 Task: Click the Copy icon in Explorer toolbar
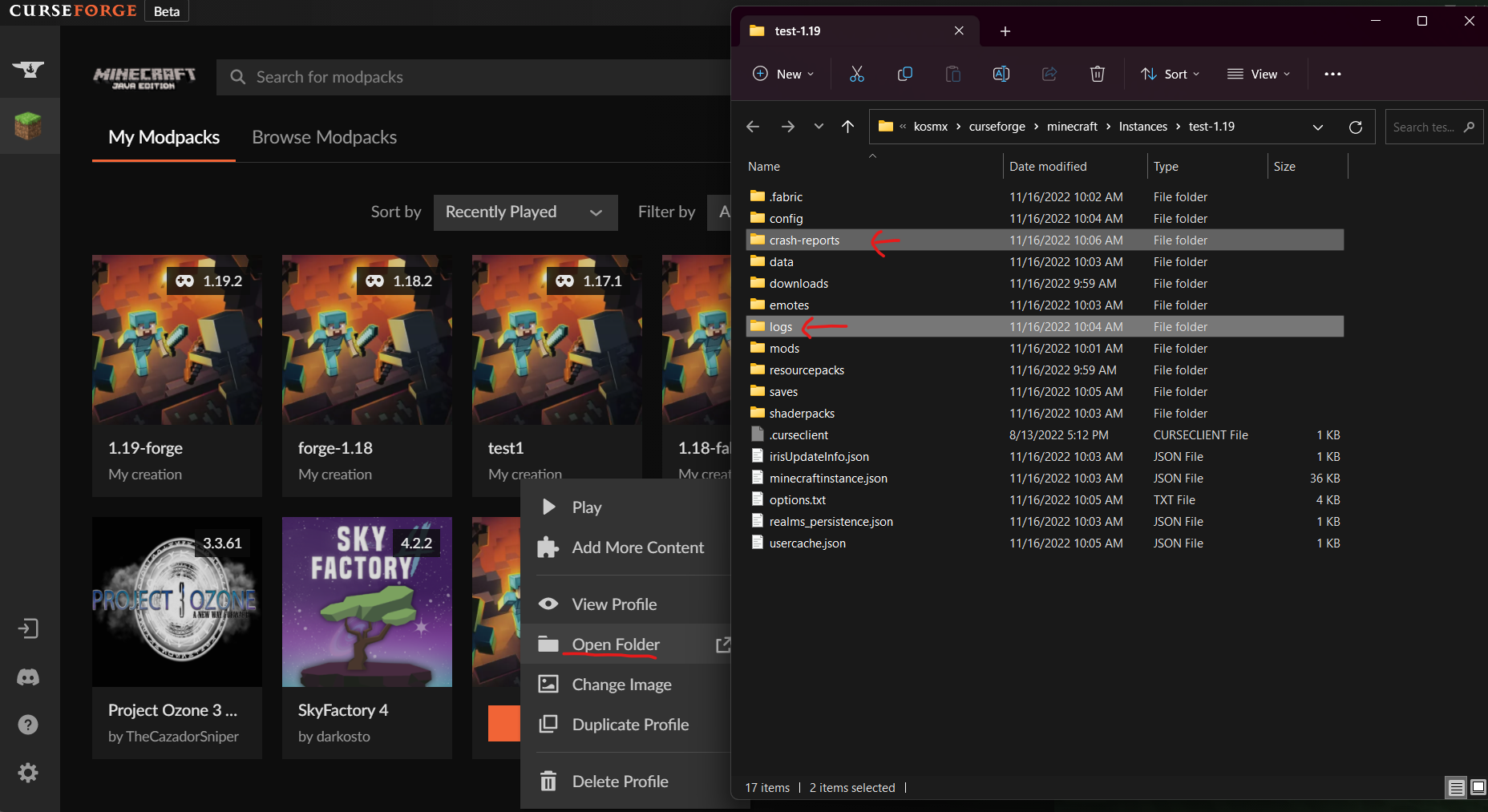tap(904, 74)
